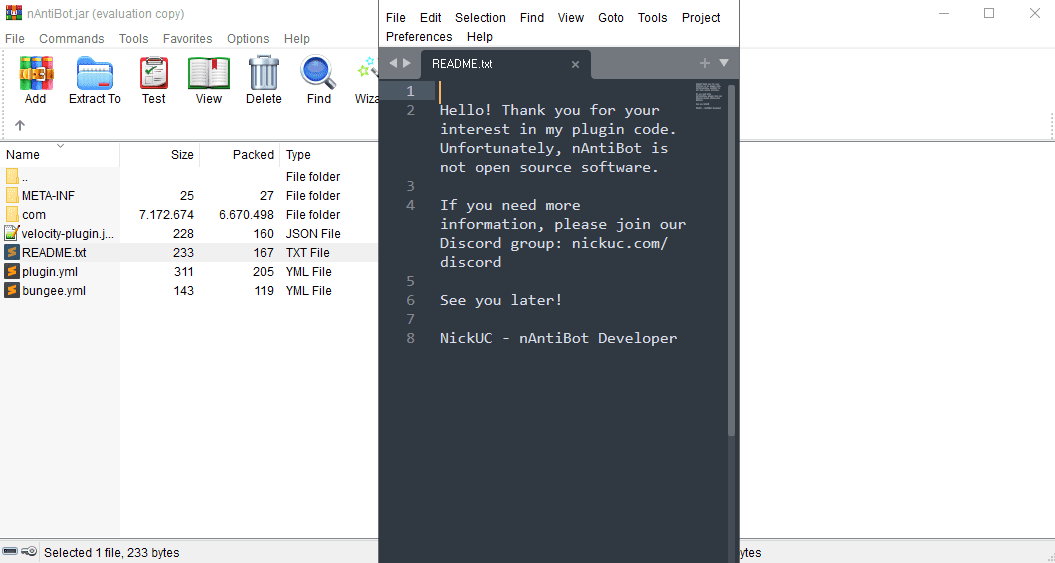Click 'NickUC - nAntiBot Developer' line
Image resolution: width=1055 pixels, height=563 pixels.
pyautogui.click(x=558, y=338)
